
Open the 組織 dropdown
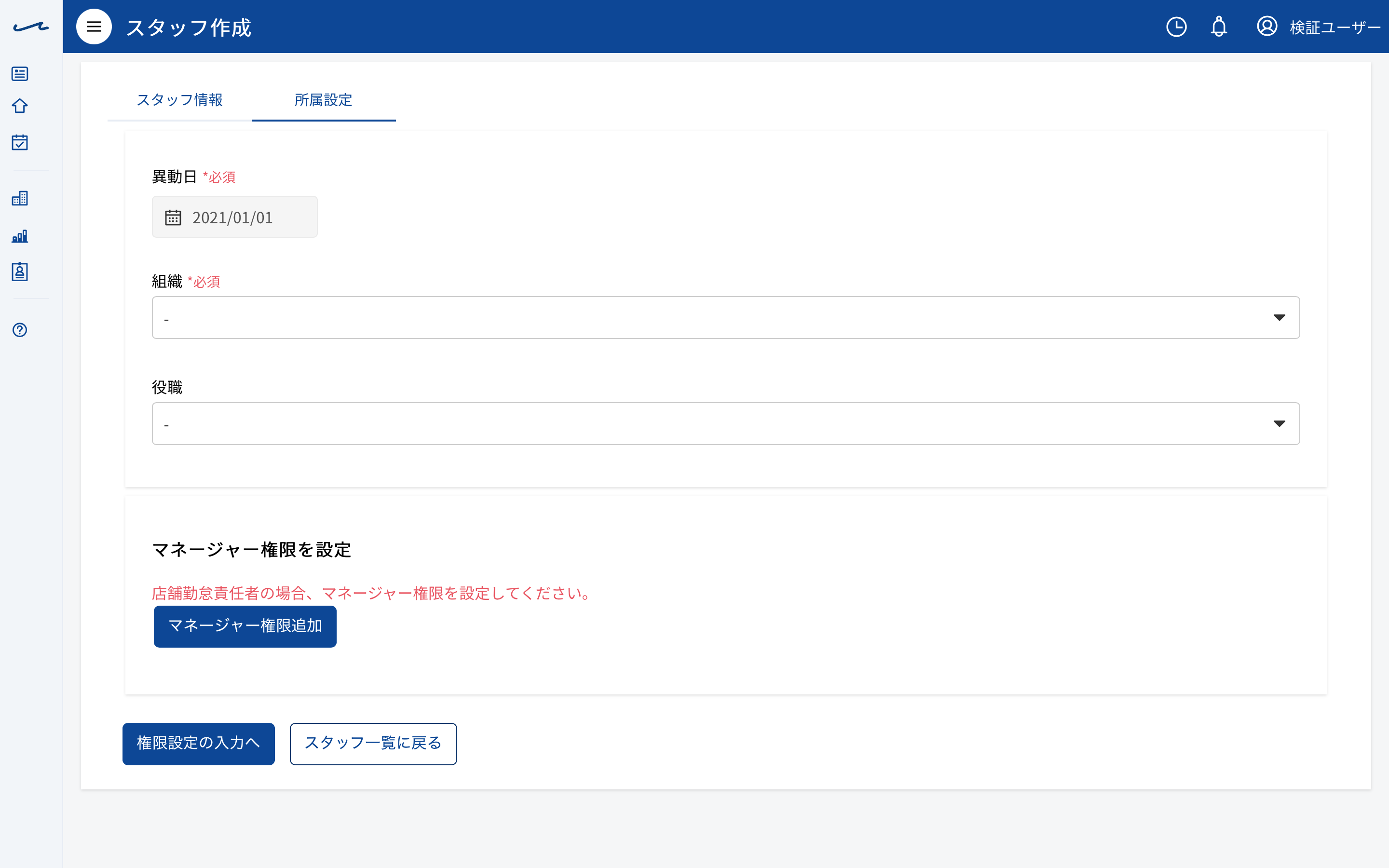[x=725, y=317]
